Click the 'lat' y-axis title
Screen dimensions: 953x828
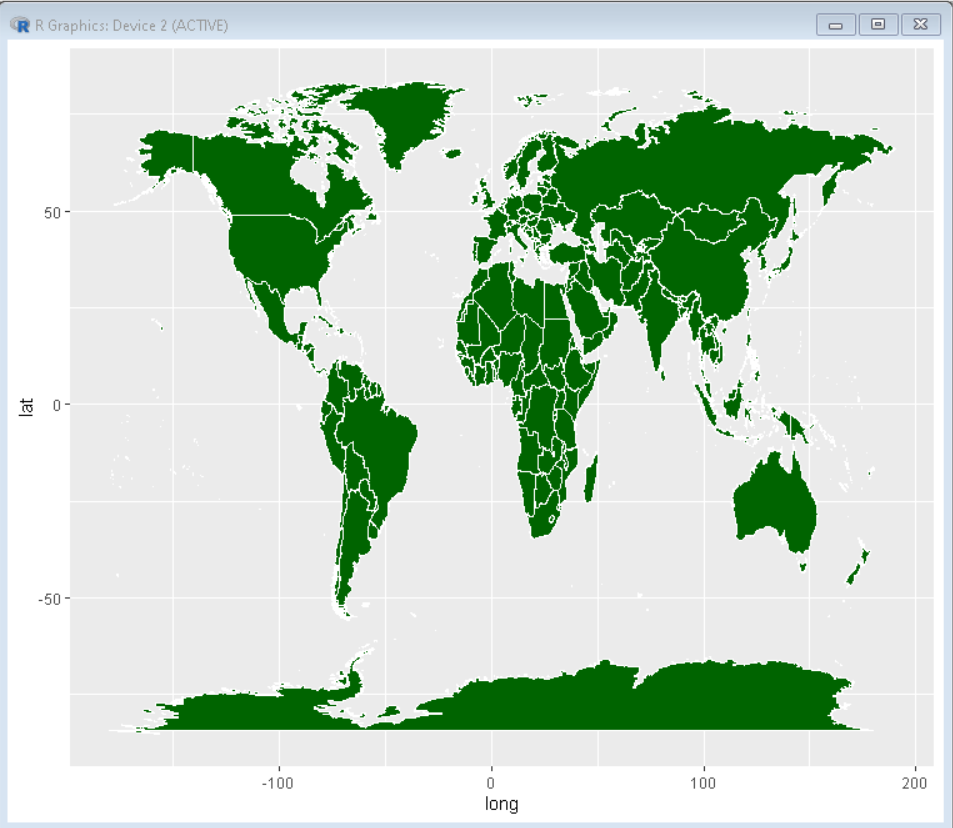coord(26,407)
